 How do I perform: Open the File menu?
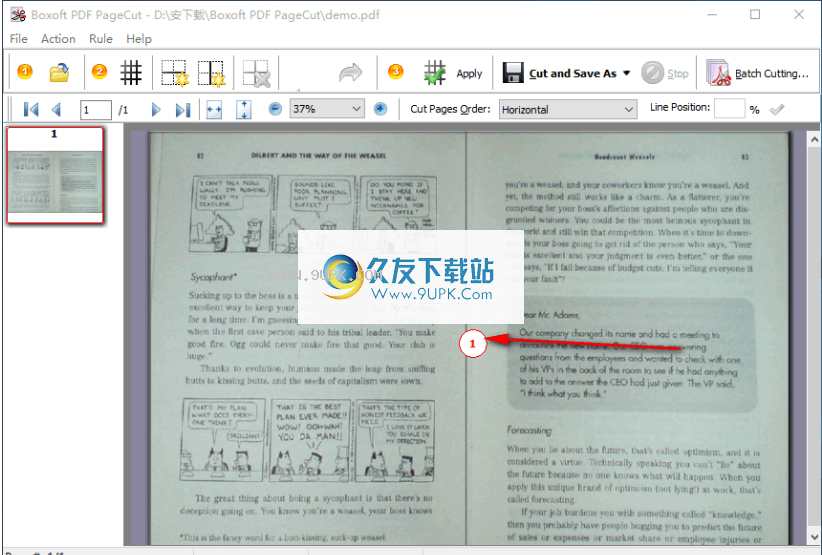point(18,39)
